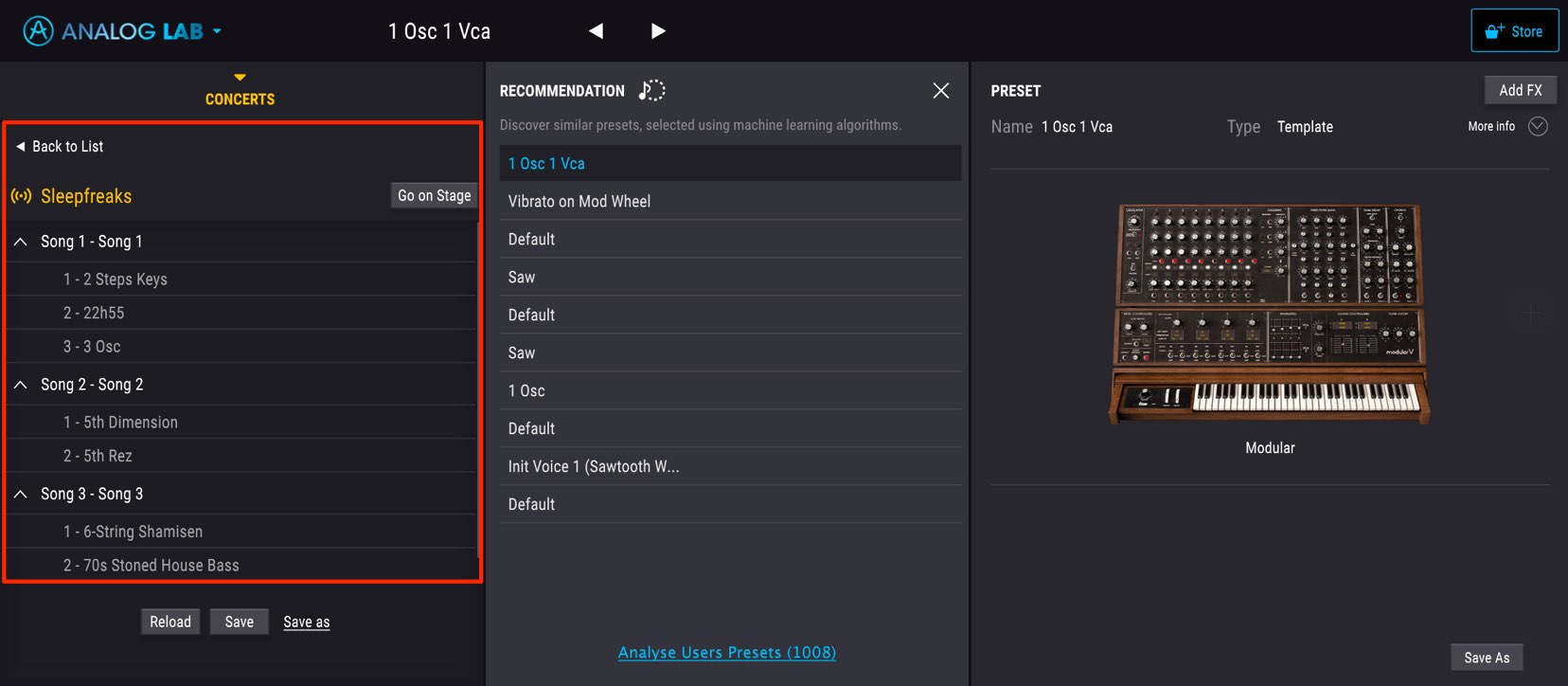The width and height of the screenshot is (1568, 686).
Task: Select Init Voice 1 (Sawtooth W... preset
Action: point(730,466)
